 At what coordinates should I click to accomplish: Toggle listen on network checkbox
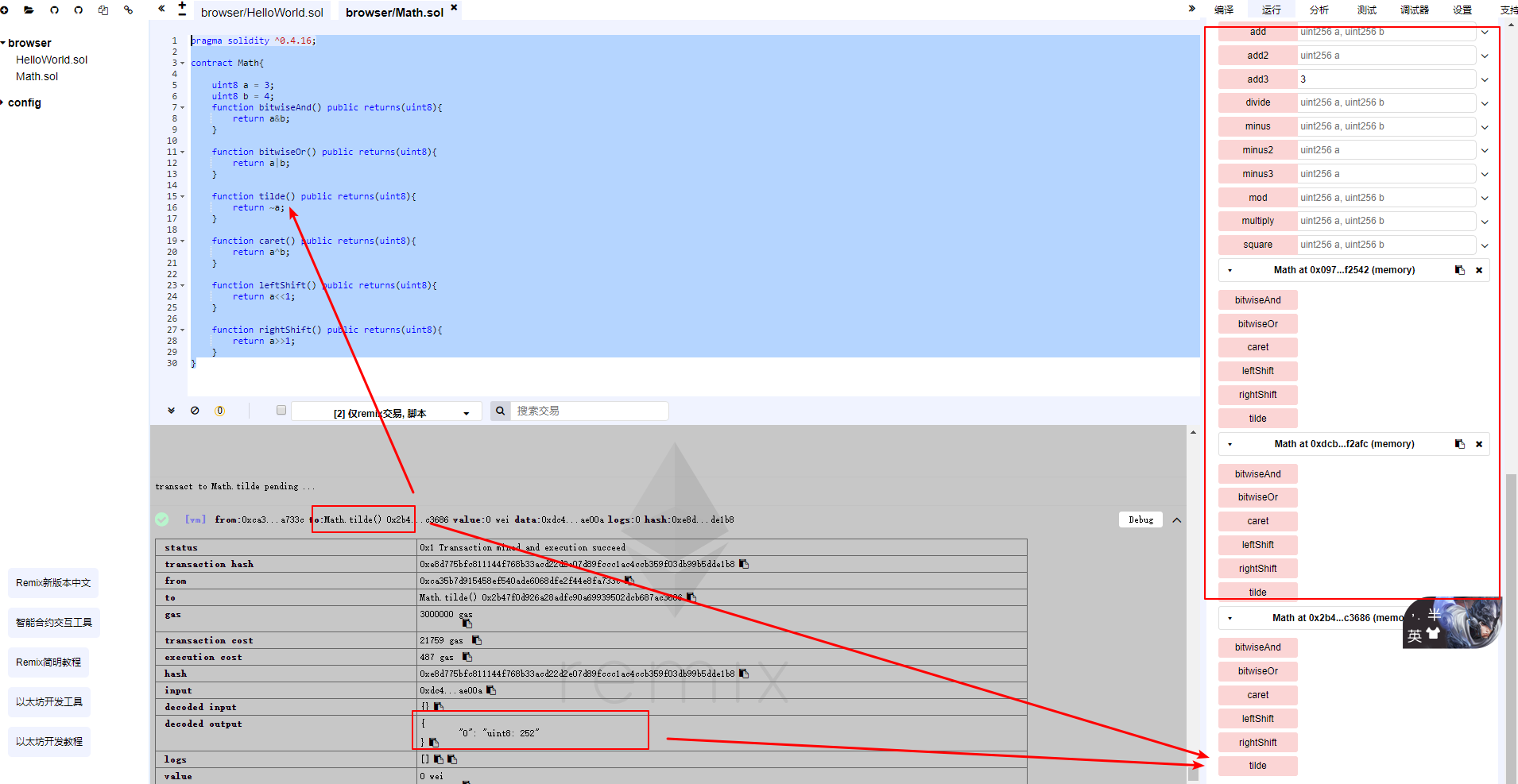pos(281,410)
